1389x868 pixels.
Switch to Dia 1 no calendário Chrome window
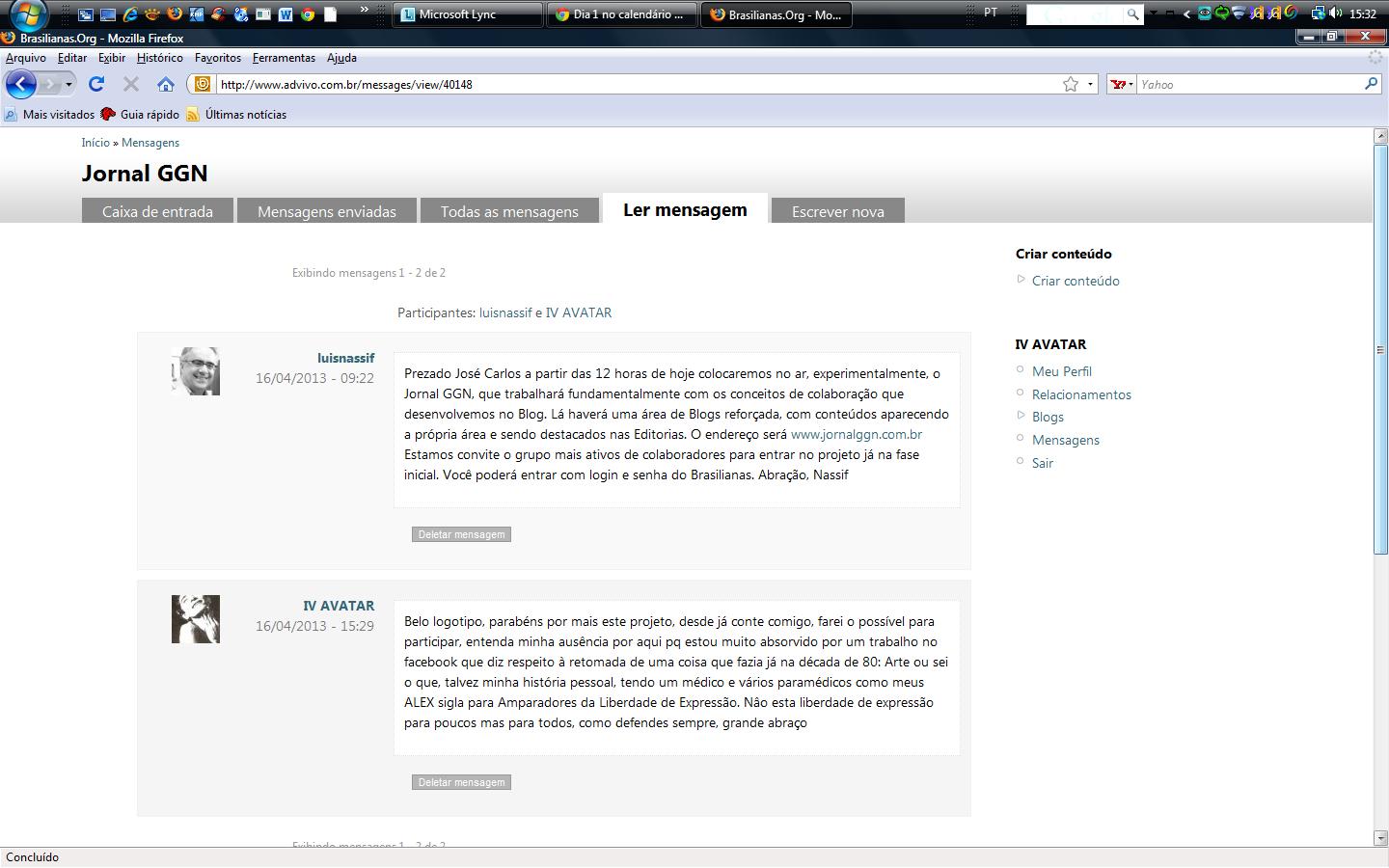(x=620, y=14)
